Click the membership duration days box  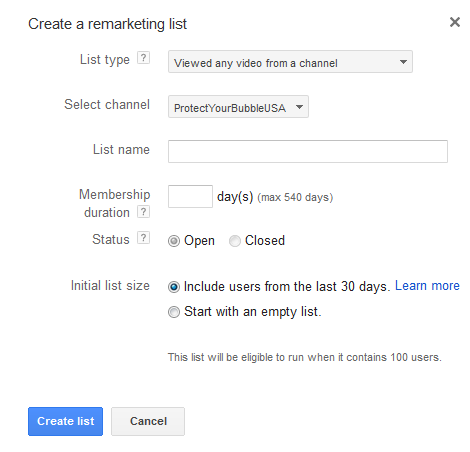(x=190, y=197)
